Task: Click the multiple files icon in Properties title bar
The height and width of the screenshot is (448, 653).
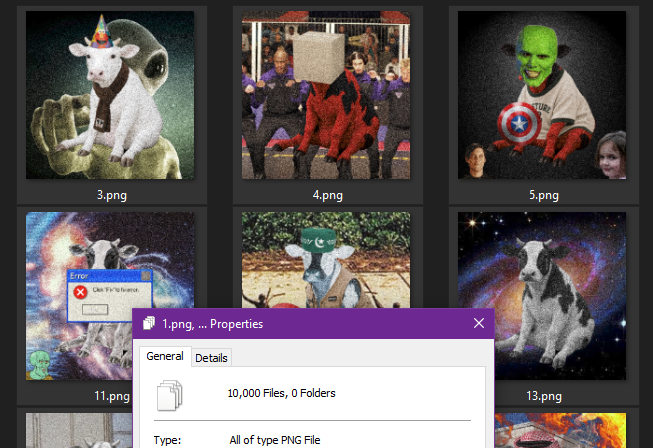Action: pyautogui.click(x=149, y=323)
